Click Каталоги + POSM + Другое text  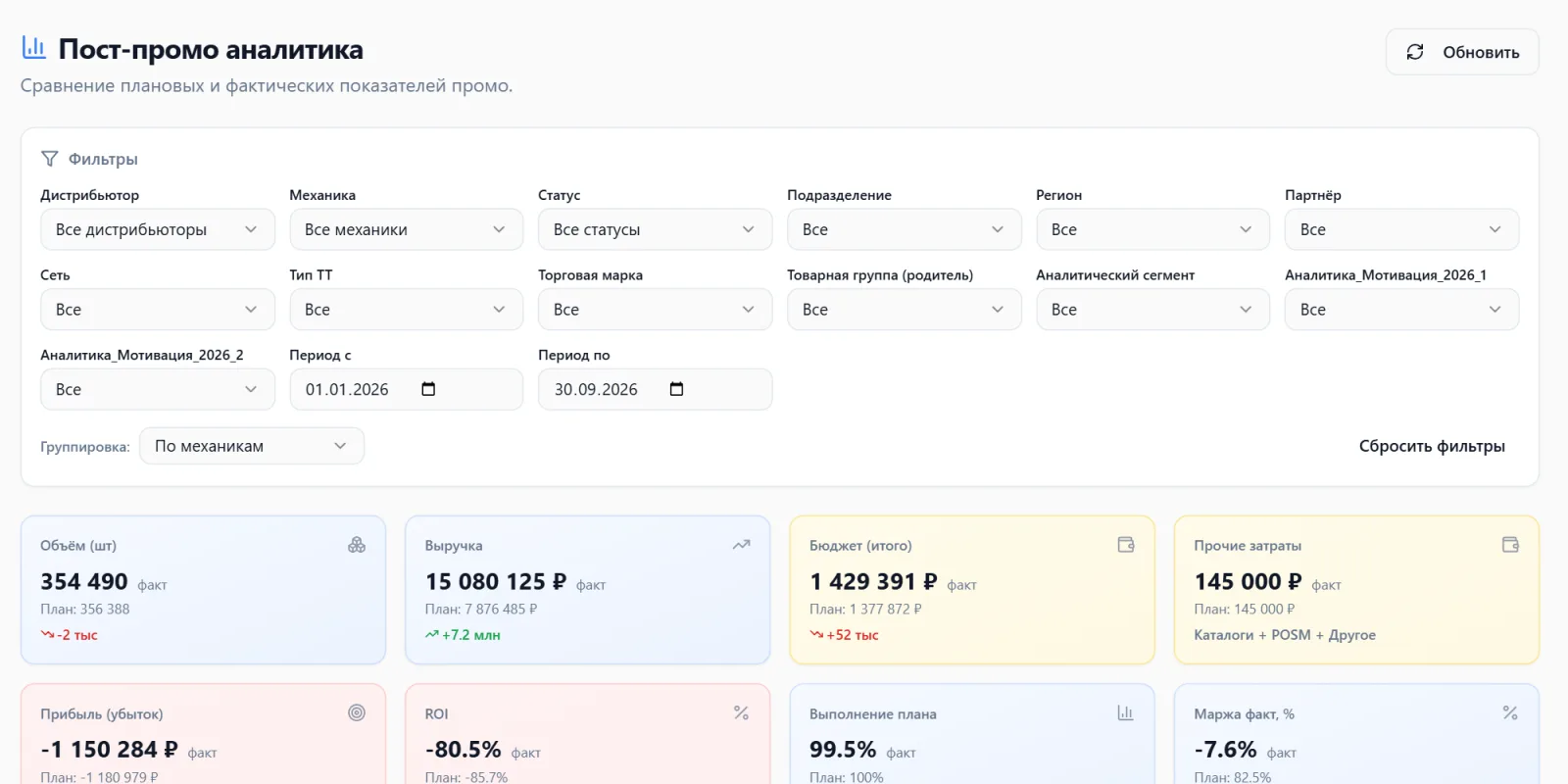[x=1285, y=635]
